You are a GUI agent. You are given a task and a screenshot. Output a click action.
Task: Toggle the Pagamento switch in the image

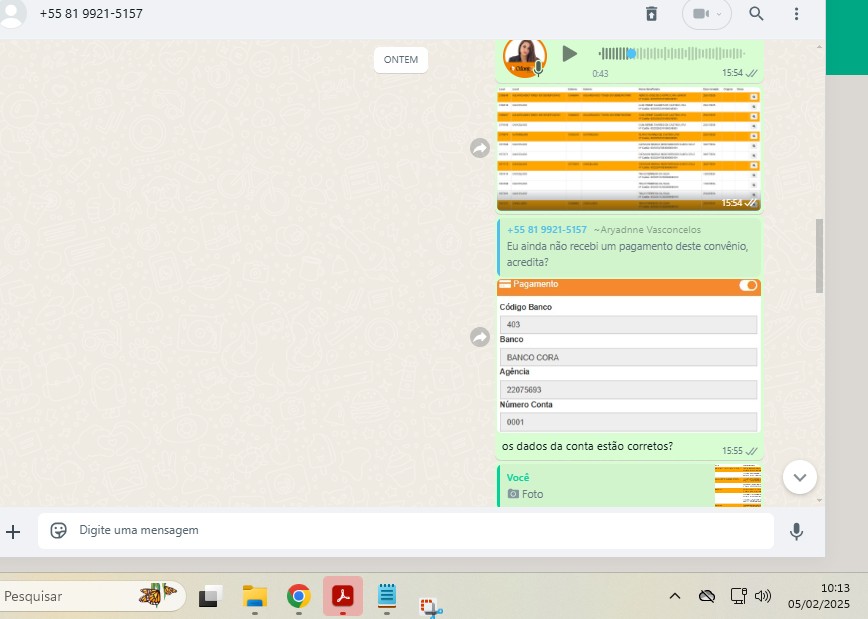[x=748, y=286]
